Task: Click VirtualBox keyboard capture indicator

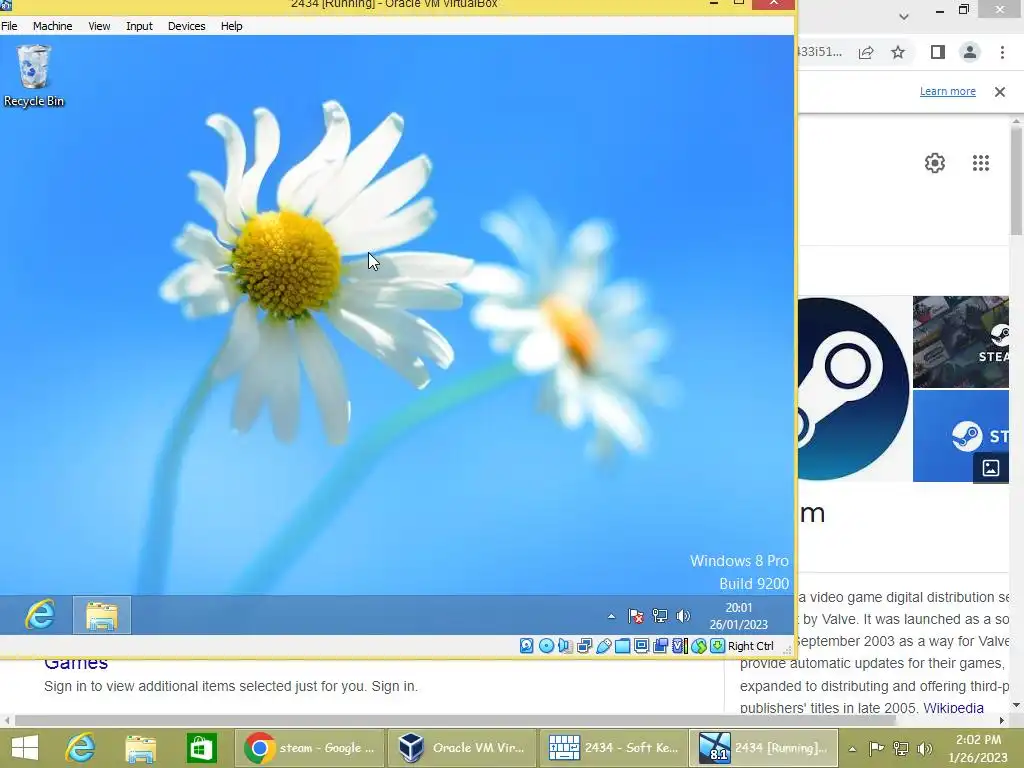Action: point(718,646)
